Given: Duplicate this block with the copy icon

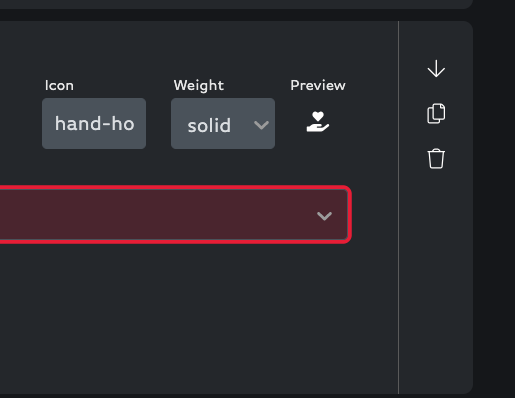Looking at the screenshot, I should [x=436, y=113].
